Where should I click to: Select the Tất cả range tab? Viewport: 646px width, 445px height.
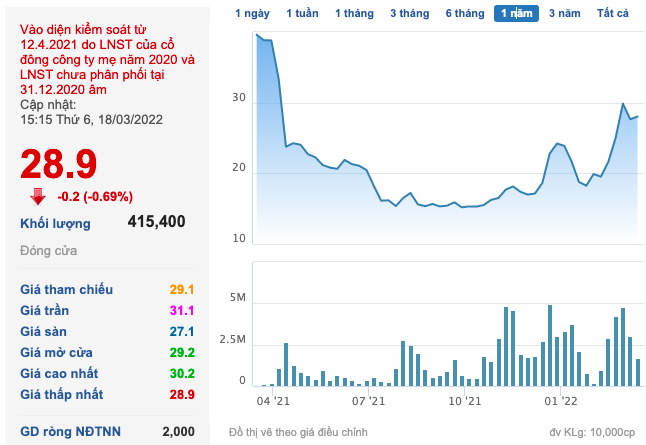tap(613, 14)
